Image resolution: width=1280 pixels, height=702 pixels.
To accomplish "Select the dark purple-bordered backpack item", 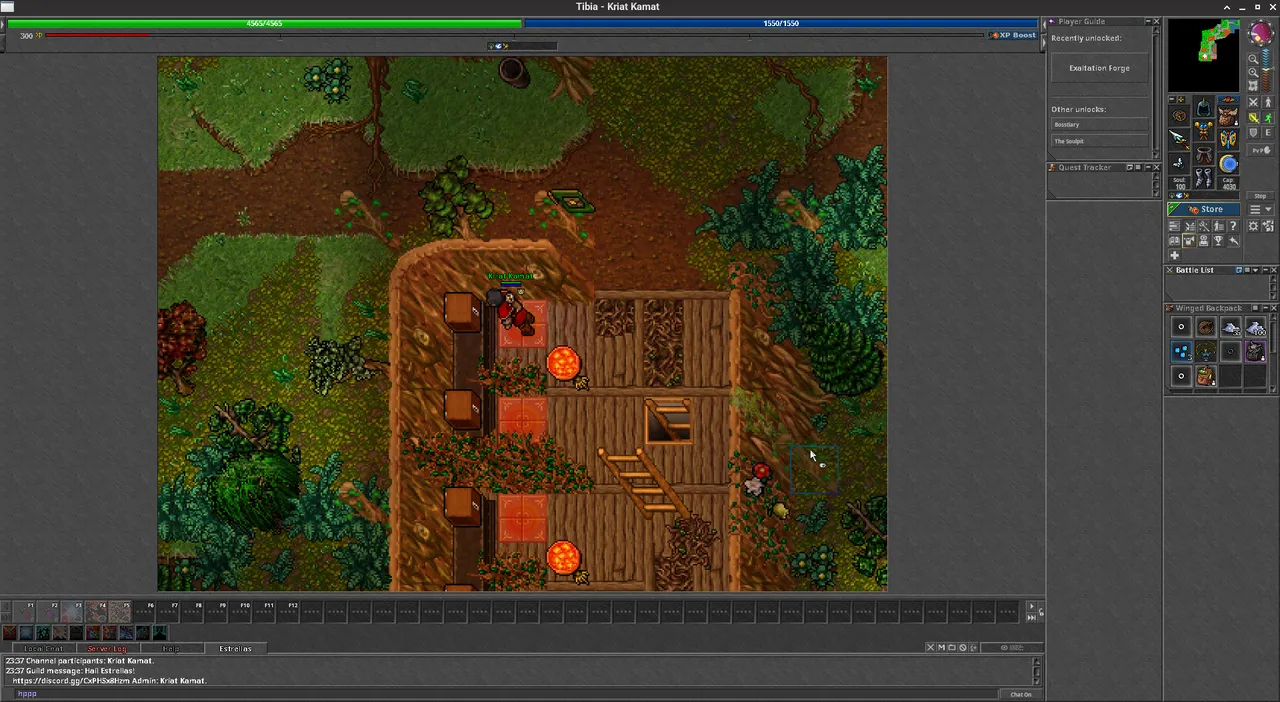I will pyautogui.click(x=1256, y=351).
